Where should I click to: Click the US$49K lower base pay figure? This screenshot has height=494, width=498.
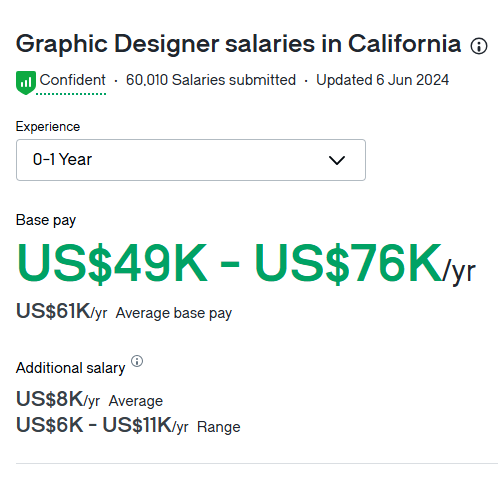pyautogui.click(x=112, y=264)
